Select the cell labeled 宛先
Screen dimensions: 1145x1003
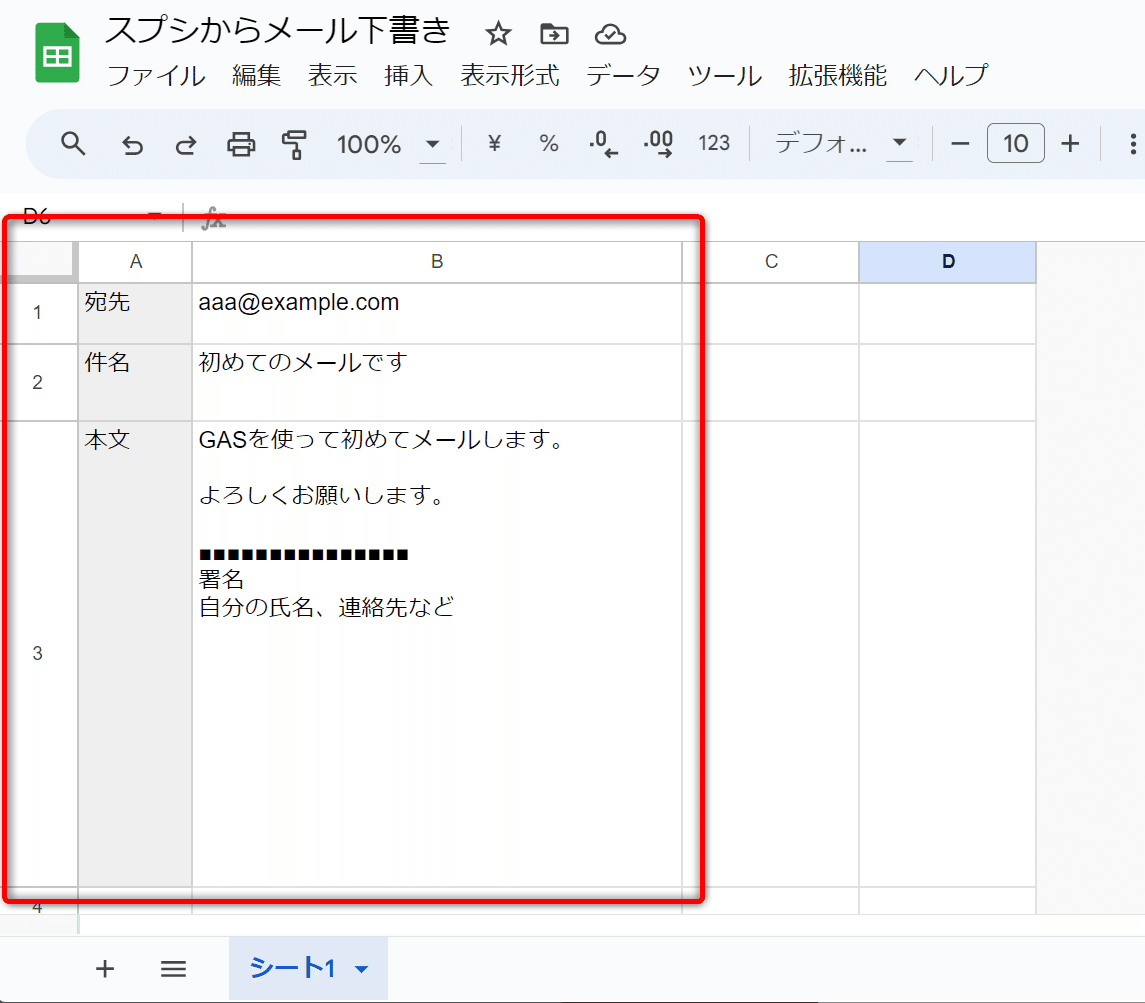click(x=135, y=313)
